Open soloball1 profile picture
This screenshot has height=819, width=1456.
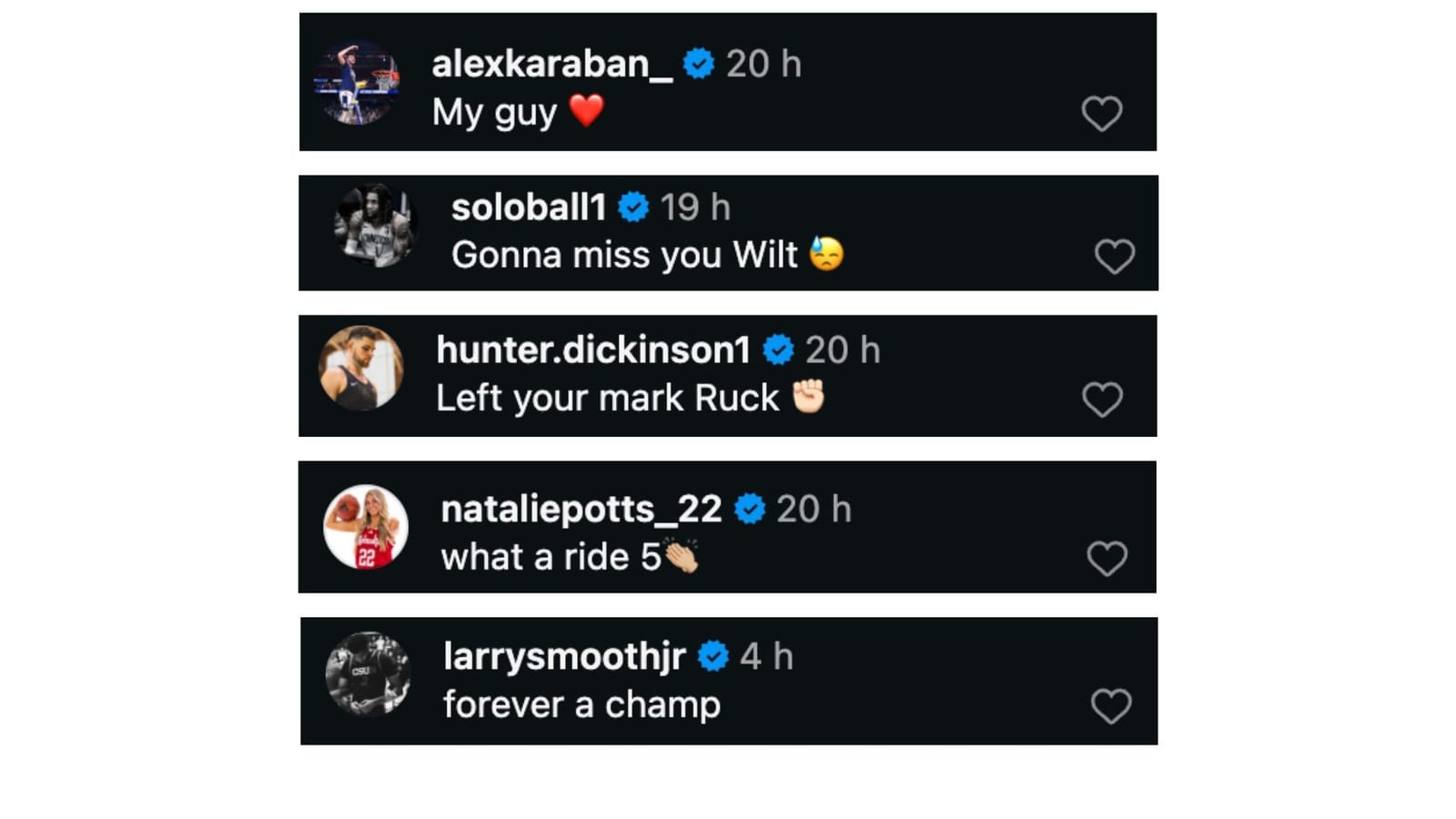coord(374,226)
